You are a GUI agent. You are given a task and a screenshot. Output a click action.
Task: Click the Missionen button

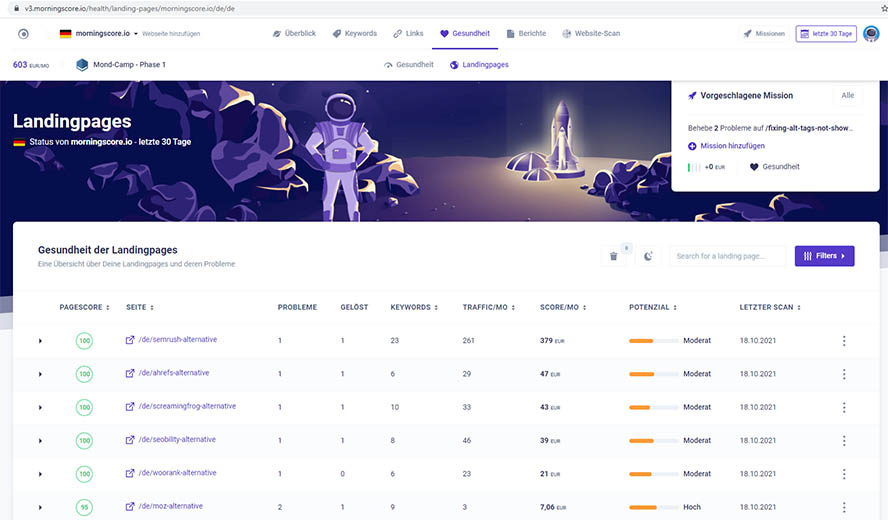pyautogui.click(x=764, y=34)
